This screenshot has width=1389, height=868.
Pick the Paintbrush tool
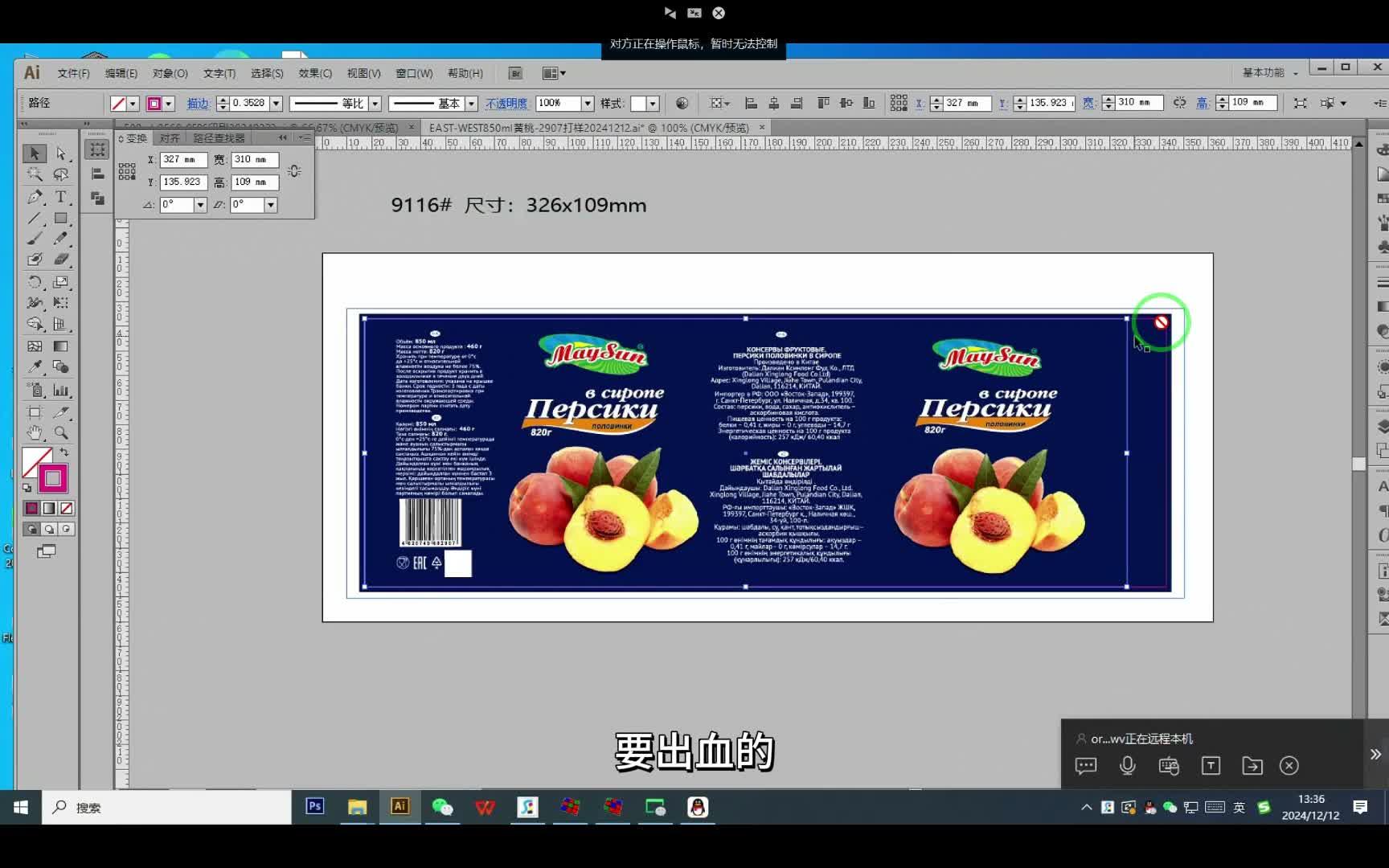point(34,239)
